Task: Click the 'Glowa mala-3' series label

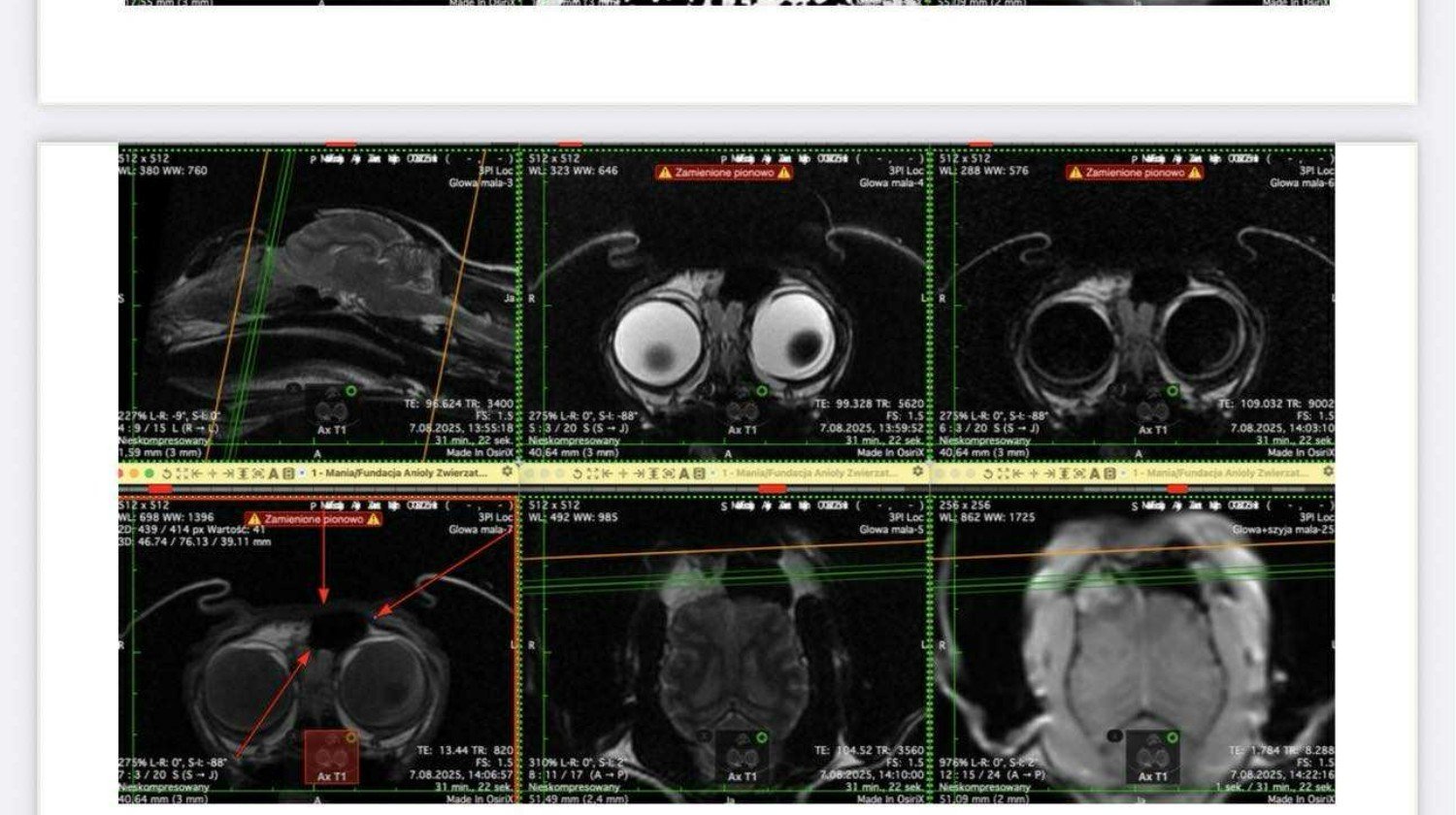Action: [x=480, y=182]
